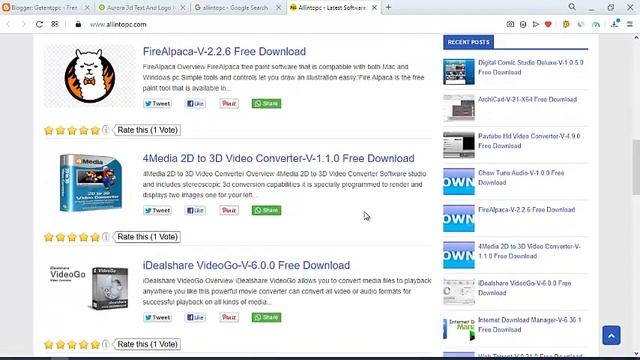Click the Pavtube recent post thumbnail
This screenshot has height=360, width=640.
pos(459,145)
